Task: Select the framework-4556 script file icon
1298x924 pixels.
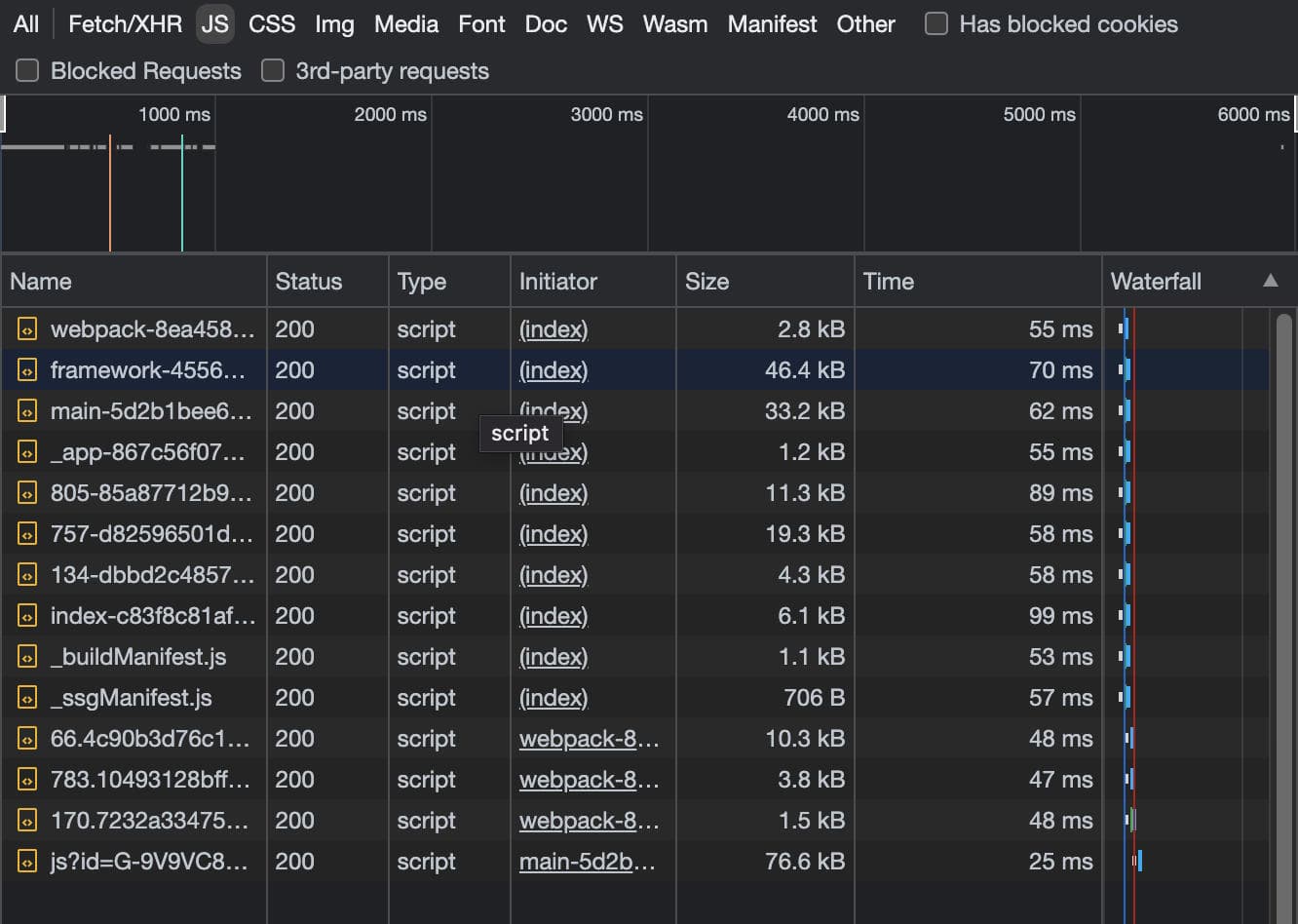Action: click(x=27, y=370)
